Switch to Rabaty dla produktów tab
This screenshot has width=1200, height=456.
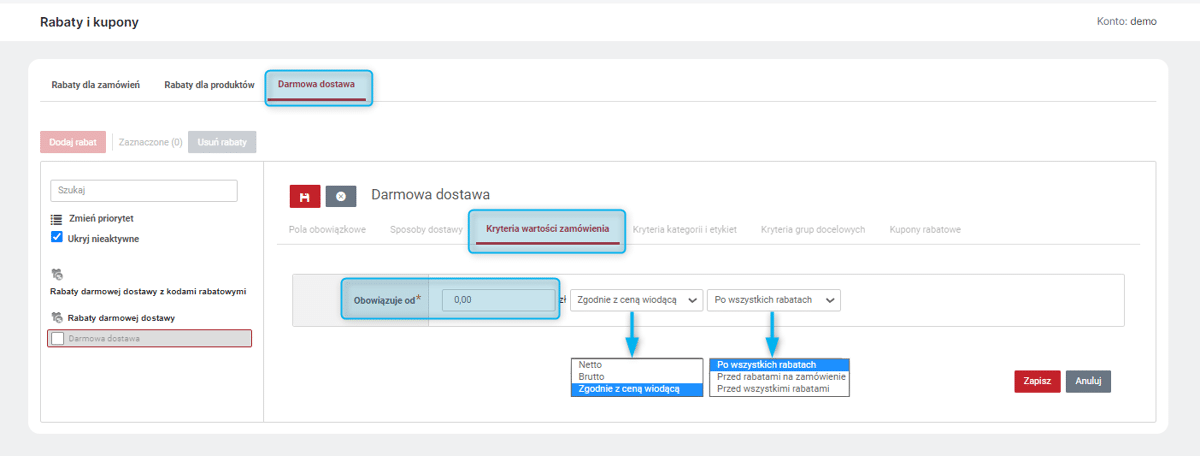pos(209,85)
